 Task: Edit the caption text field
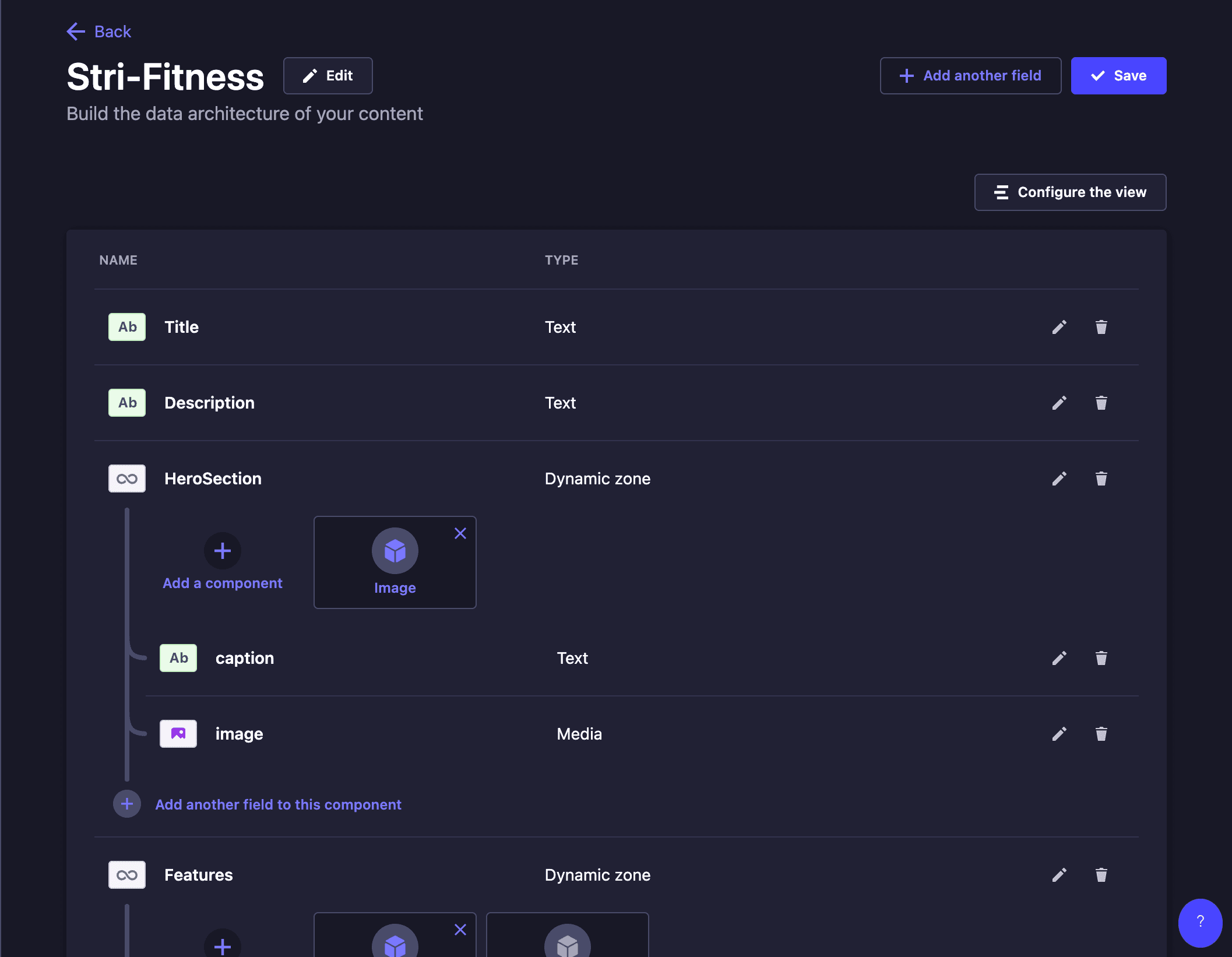pyautogui.click(x=1059, y=658)
